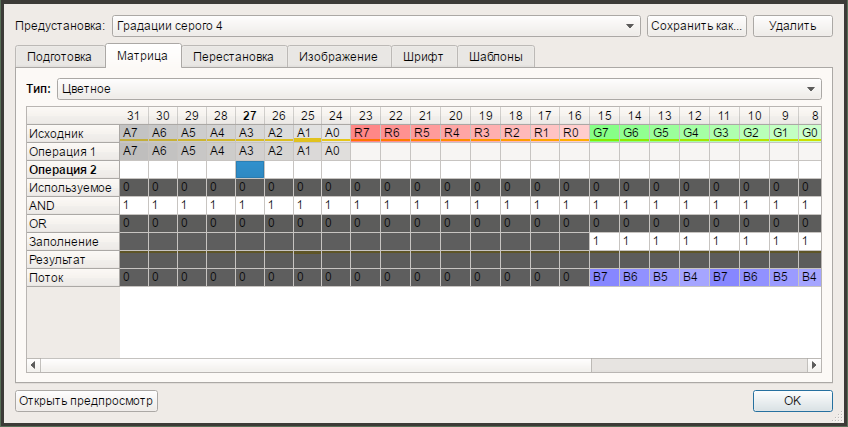
Task: Click the left arrow of horizontal scrollbar
Action: point(33,365)
